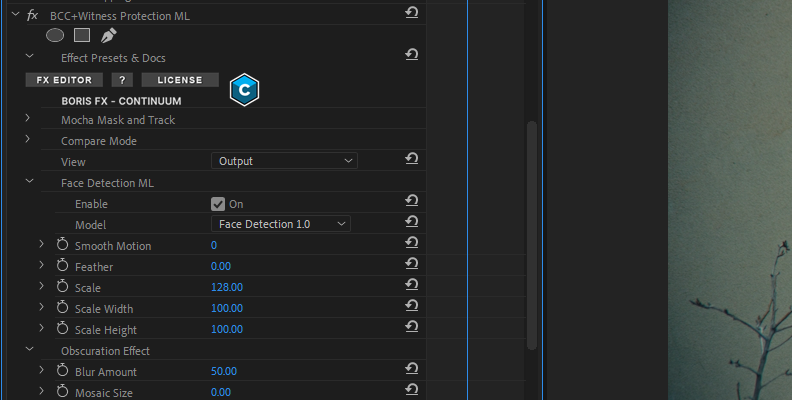Click the LICENSE button

tap(180, 80)
